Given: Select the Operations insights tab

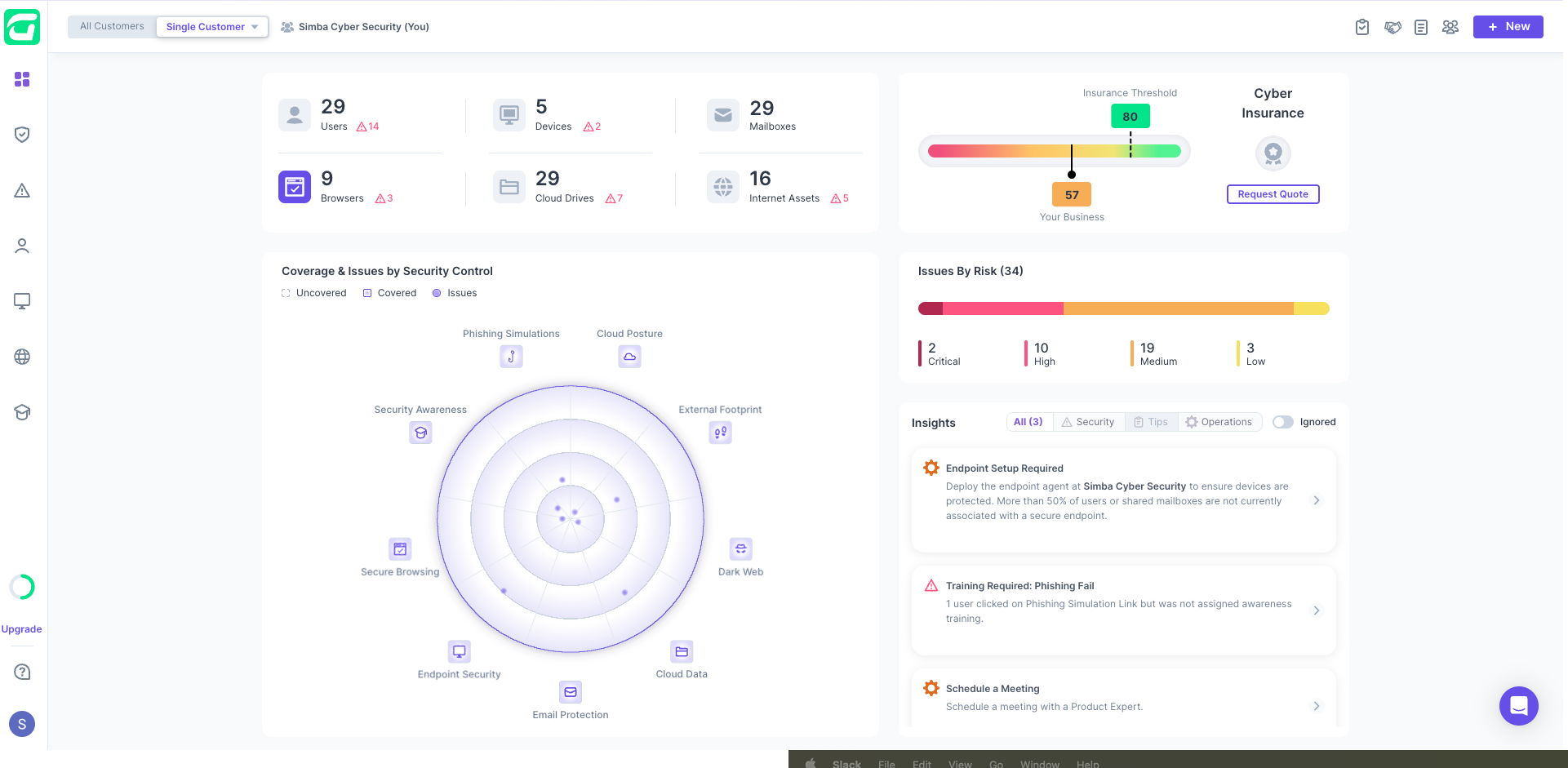Looking at the screenshot, I should coord(1219,422).
